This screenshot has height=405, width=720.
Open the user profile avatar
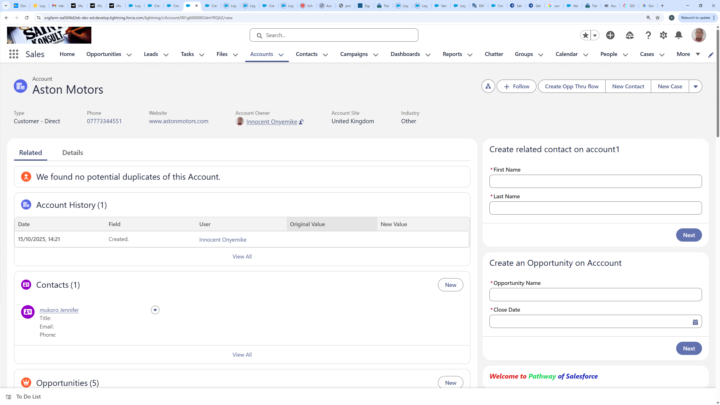coord(699,35)
